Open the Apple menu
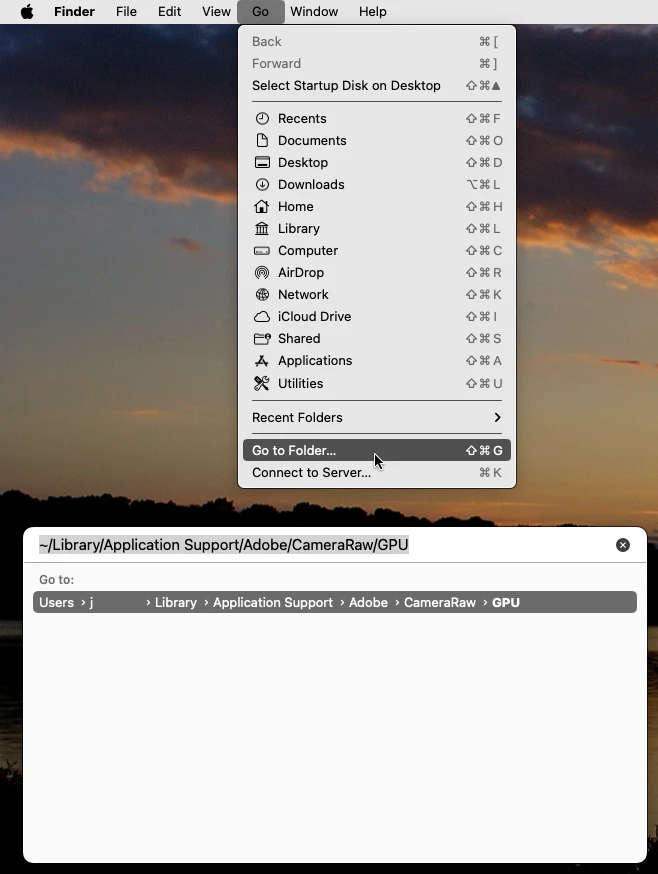Viewport: 658px width, 874px height. pyautogui.click(x=27, y=11)
